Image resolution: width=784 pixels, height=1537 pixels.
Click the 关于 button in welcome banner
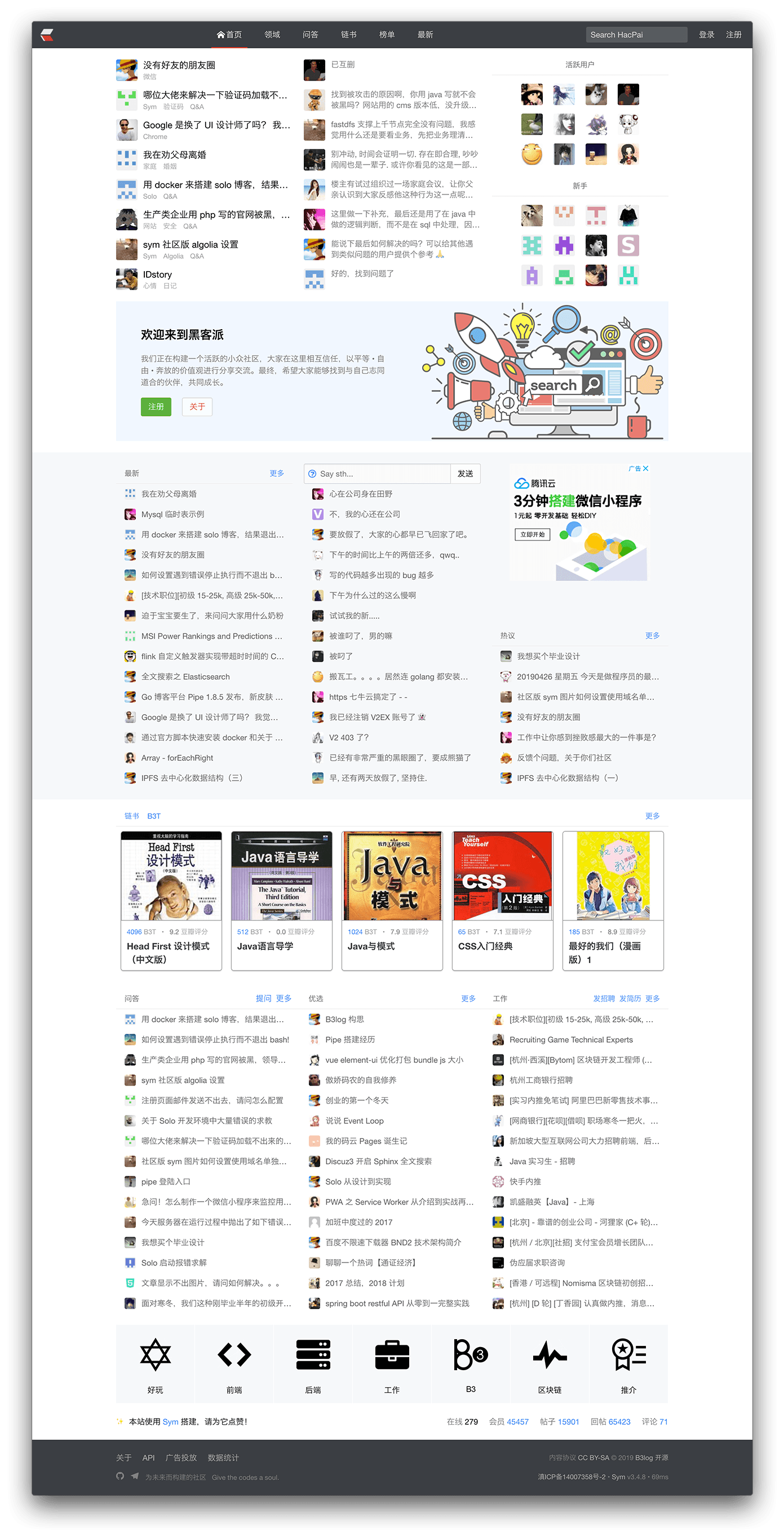(197, 407)
